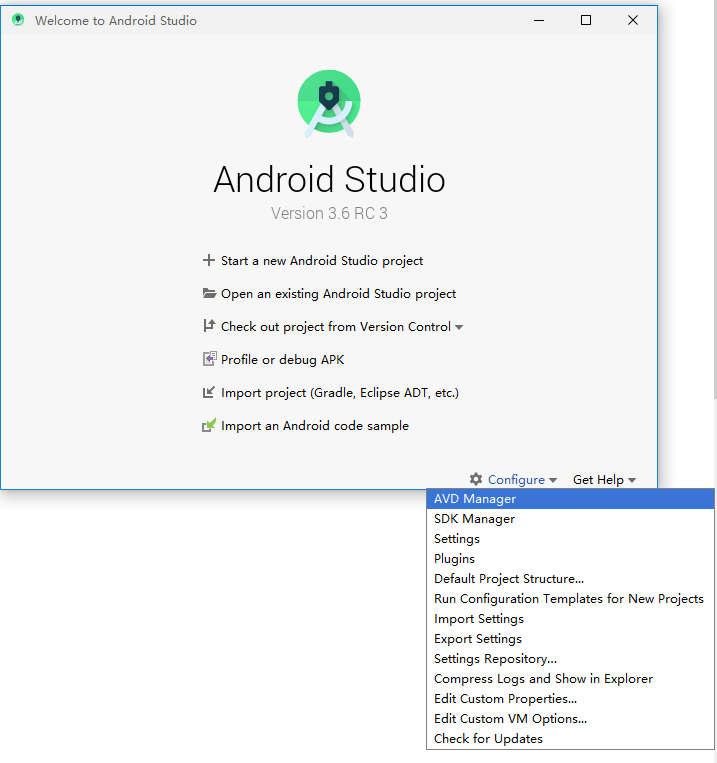Choose Import Settings menu item
717x763 pixels.
point(570,618)
